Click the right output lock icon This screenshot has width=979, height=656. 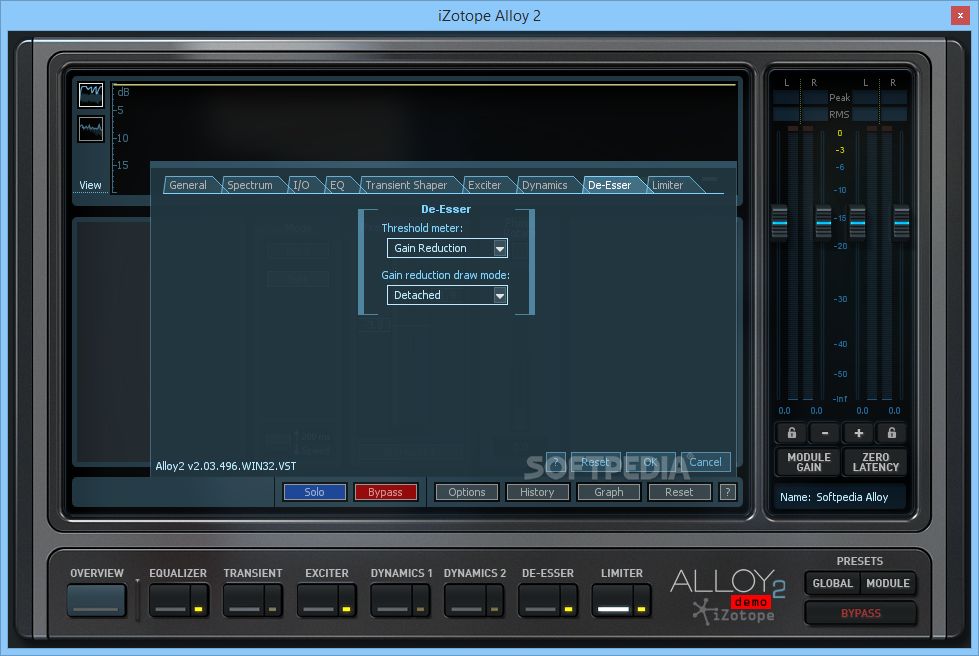pos(892,433)
